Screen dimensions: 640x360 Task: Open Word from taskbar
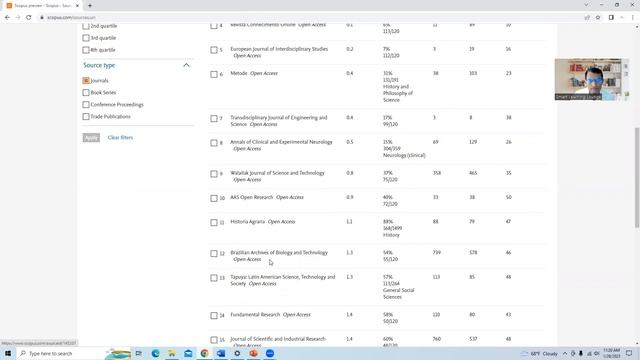(x=221, y=353)
